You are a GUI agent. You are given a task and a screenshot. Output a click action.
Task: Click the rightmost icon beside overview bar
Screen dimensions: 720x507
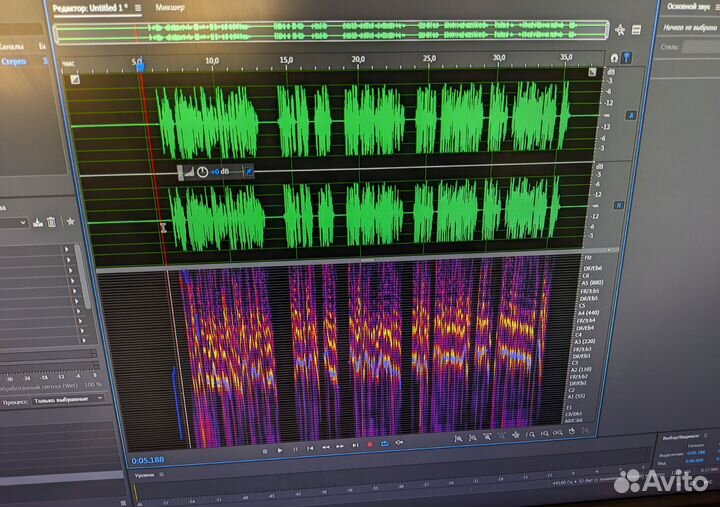click(x=636, y=30)
